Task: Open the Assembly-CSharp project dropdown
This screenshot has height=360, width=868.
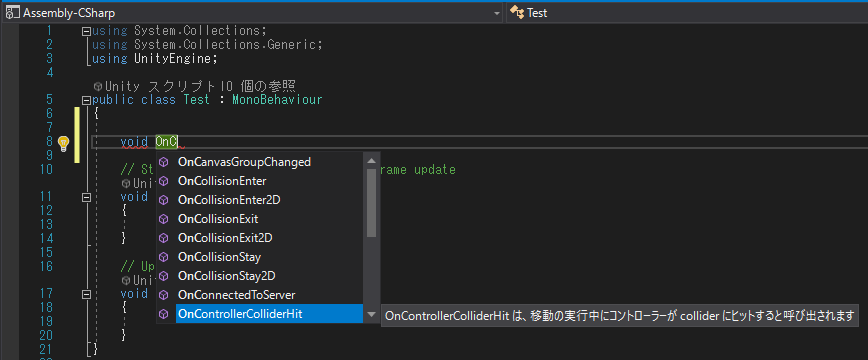Action: coord(497,13)
